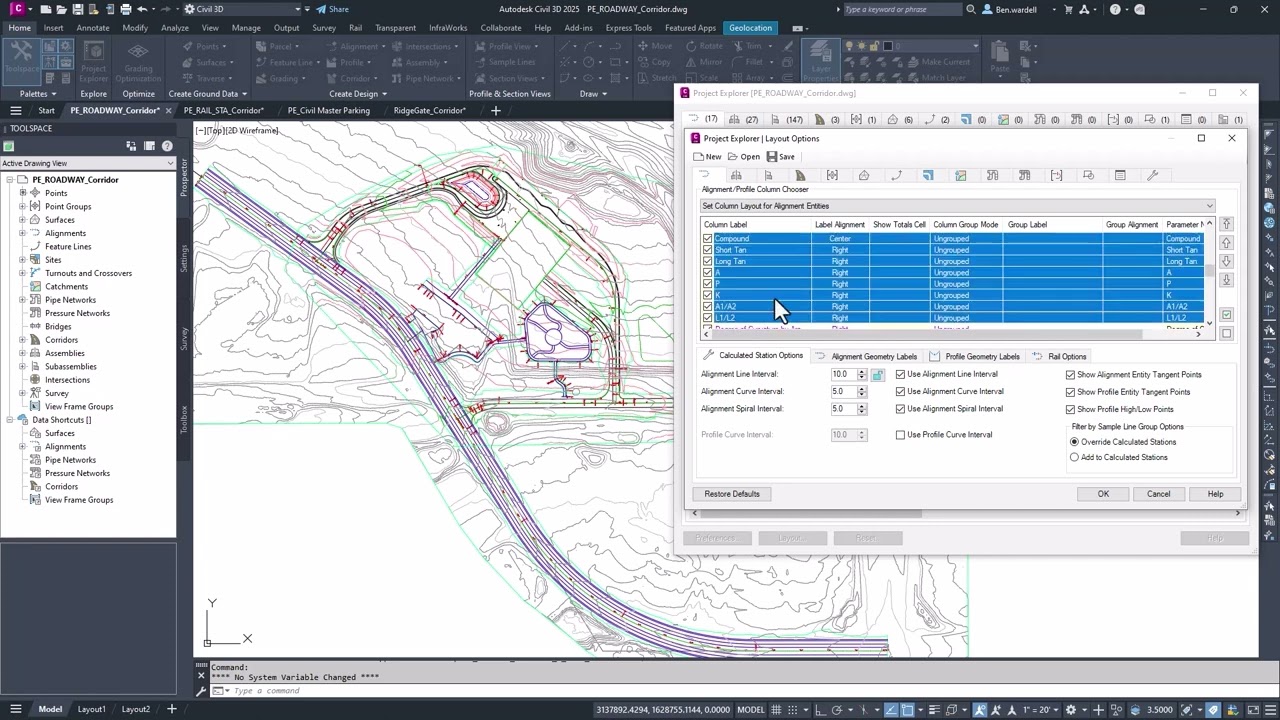Click Restore Defaults button
Viewport: 1280px width, 720px height.
(x=732, y=494)
